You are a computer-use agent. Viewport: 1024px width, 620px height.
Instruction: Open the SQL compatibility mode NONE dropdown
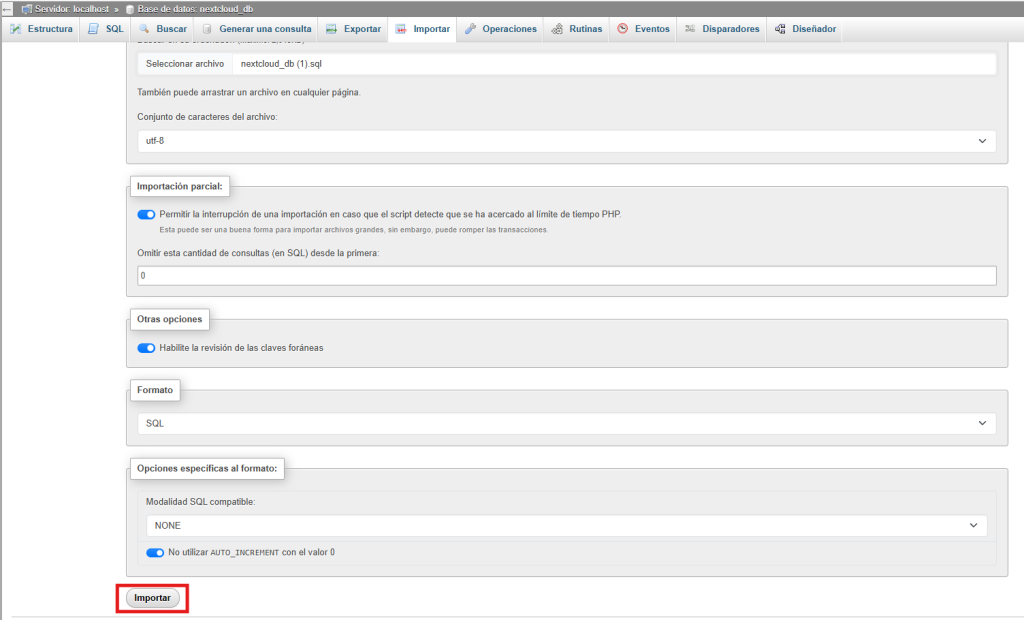pos(566,525)
